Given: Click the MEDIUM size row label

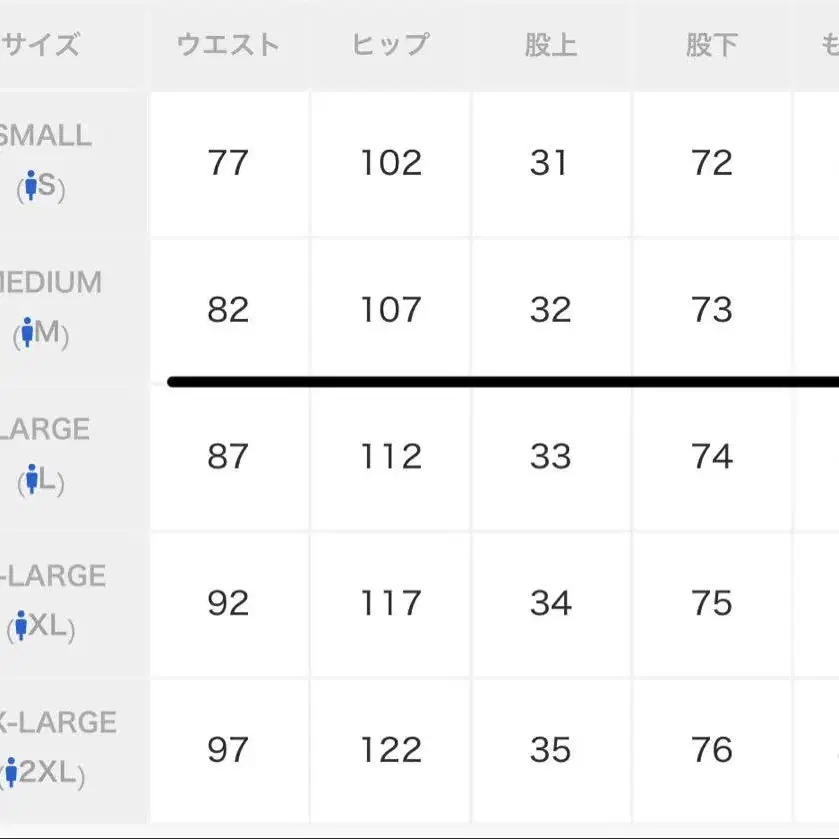Looking at the screenshot, I should click(x=50, y=283).
